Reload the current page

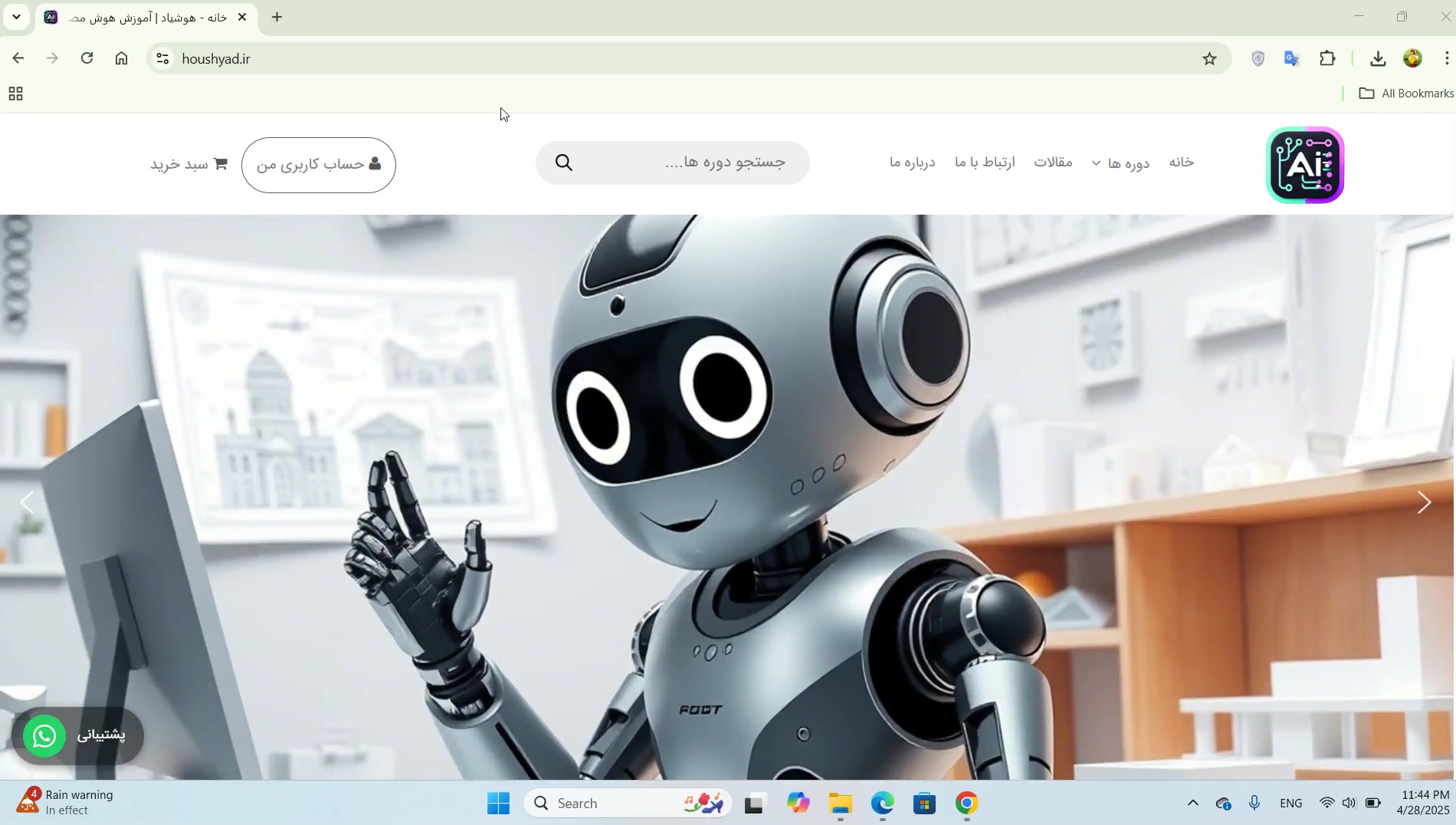tap(87, 58)
